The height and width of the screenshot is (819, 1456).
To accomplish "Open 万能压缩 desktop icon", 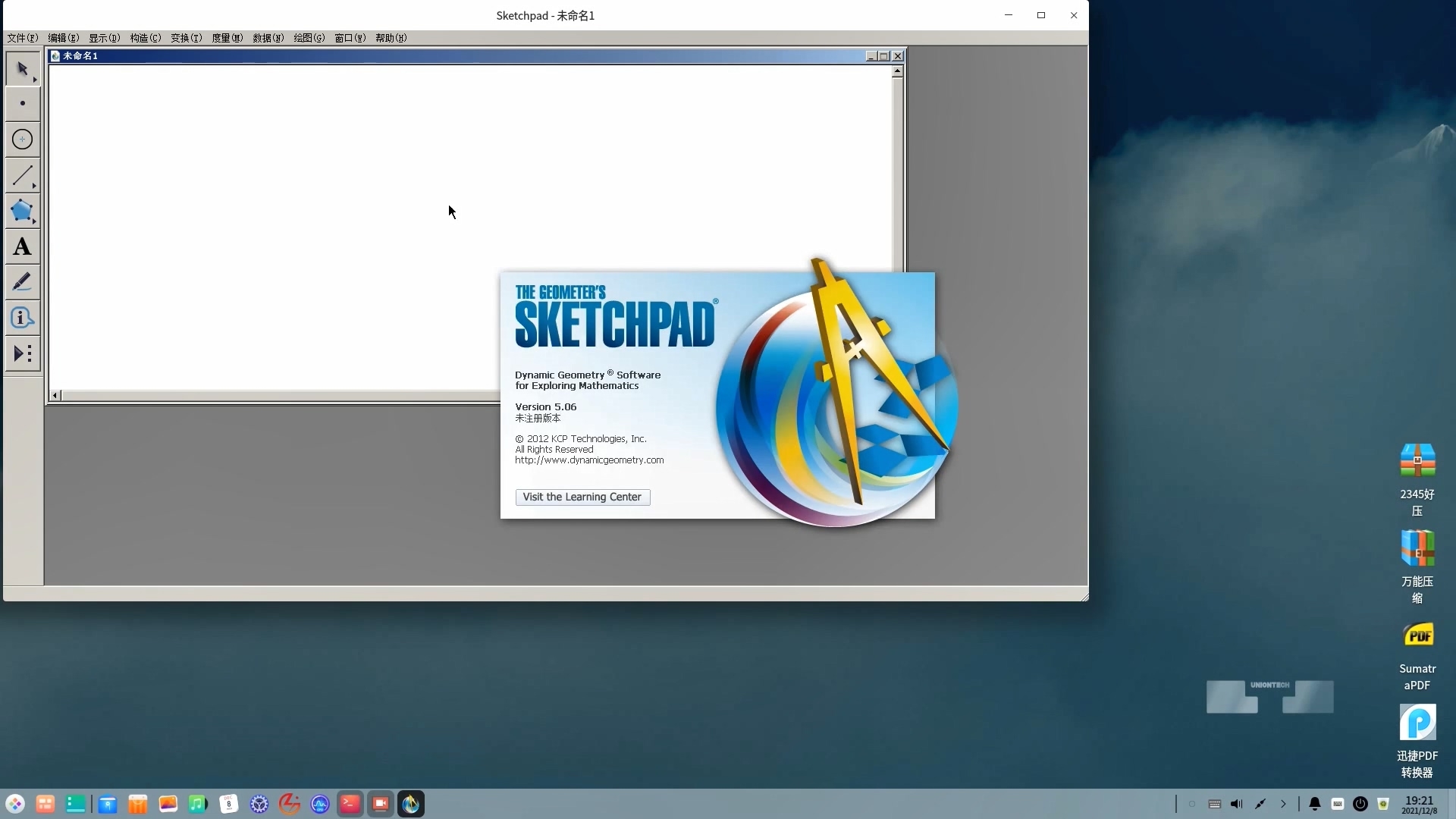I will pos(1417,567).
